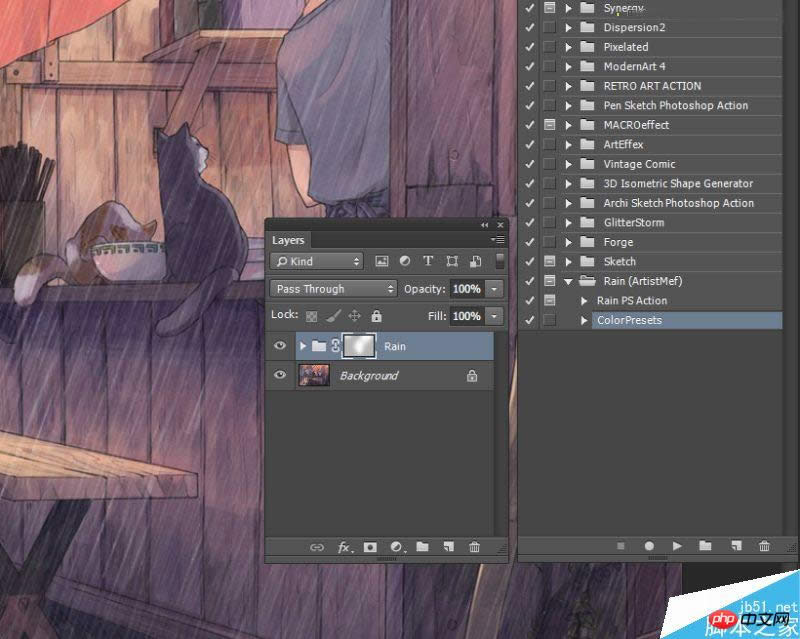The width and height of the screenshot is (800, 639).
Task: Switch to the Layers tab
Action: pyautogui.click(x=289, y=240)
